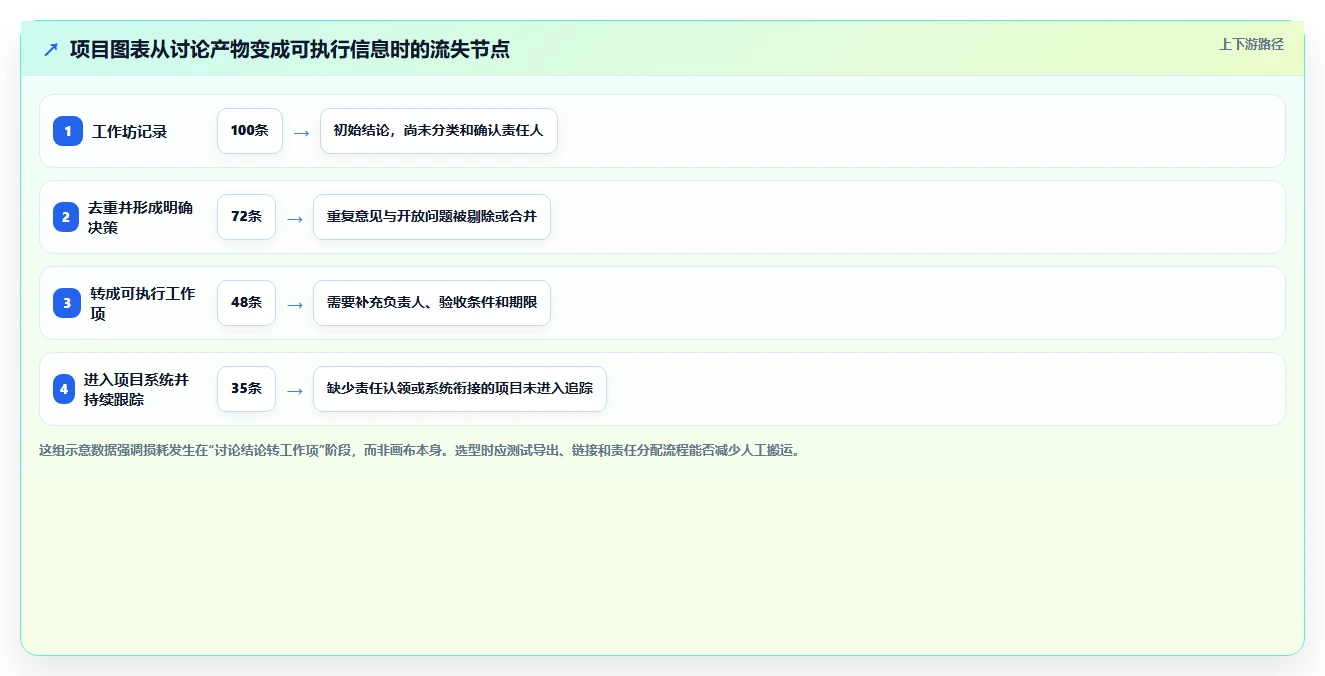This screenshot has width=1325, height=676.
Task: Select the 工作坊记录 stage label
Action: pyautogui.click(x=130, y=131)
